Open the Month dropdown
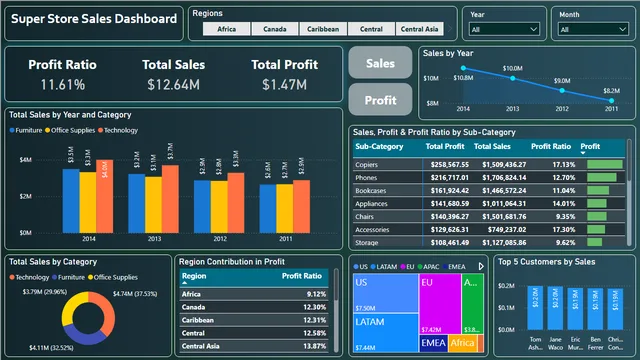Viewport: 640px width, 360px height. [593, 29]
